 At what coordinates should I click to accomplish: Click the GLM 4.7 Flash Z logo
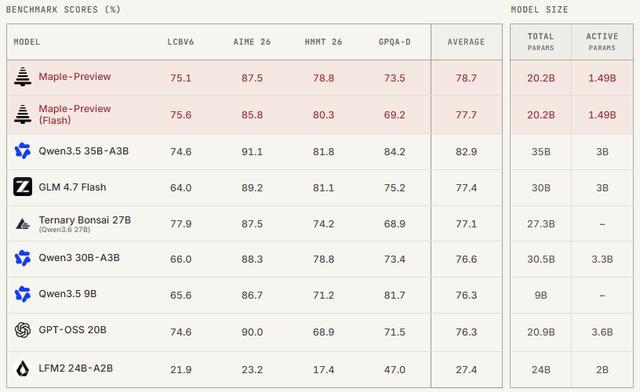click(22, 187)
